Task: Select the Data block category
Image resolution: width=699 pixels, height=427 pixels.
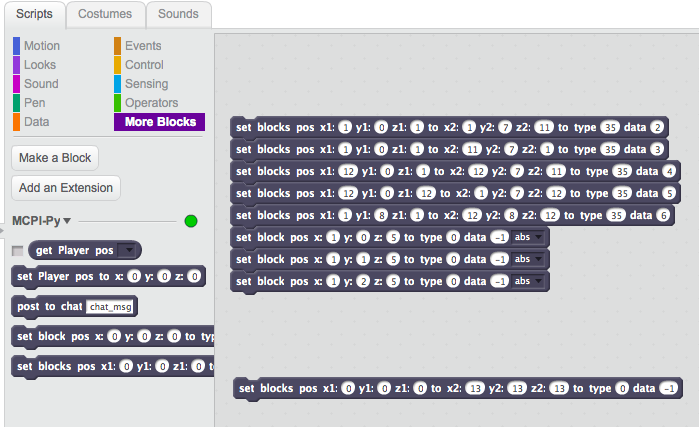Action: 36,122
